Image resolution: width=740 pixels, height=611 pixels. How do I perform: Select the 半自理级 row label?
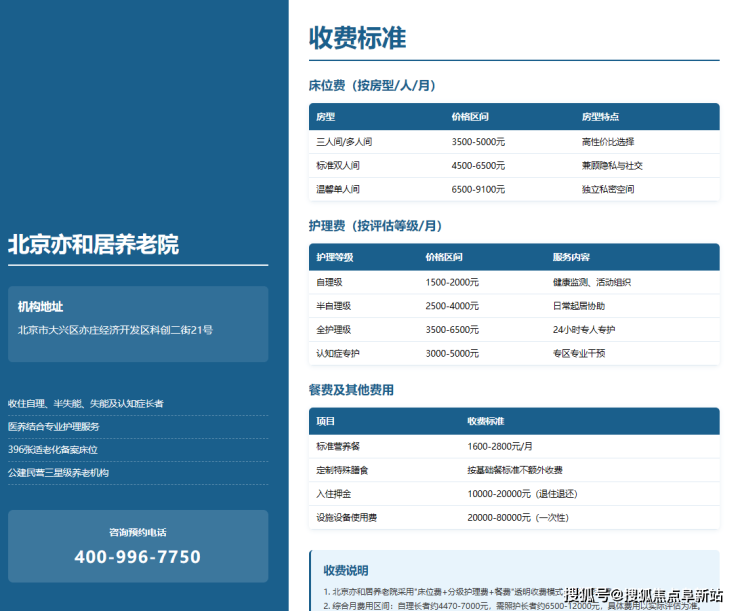334,306
